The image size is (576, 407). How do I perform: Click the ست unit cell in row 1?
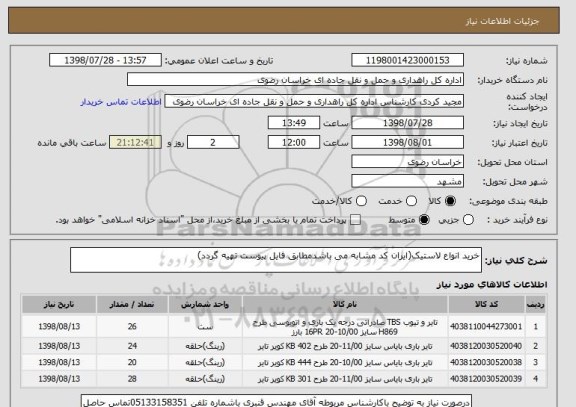[x=205, y=327]
